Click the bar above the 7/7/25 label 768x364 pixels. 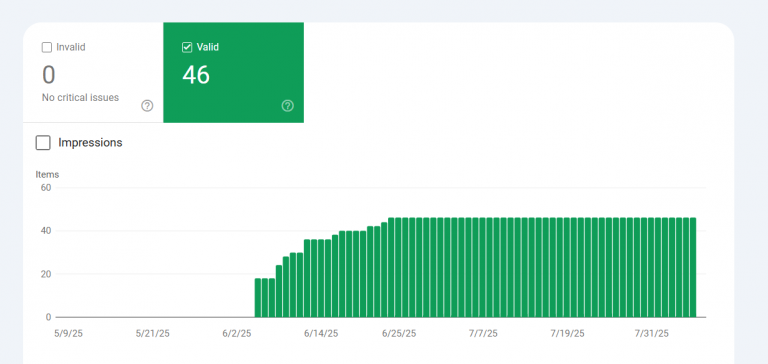[x=482, y=267]
